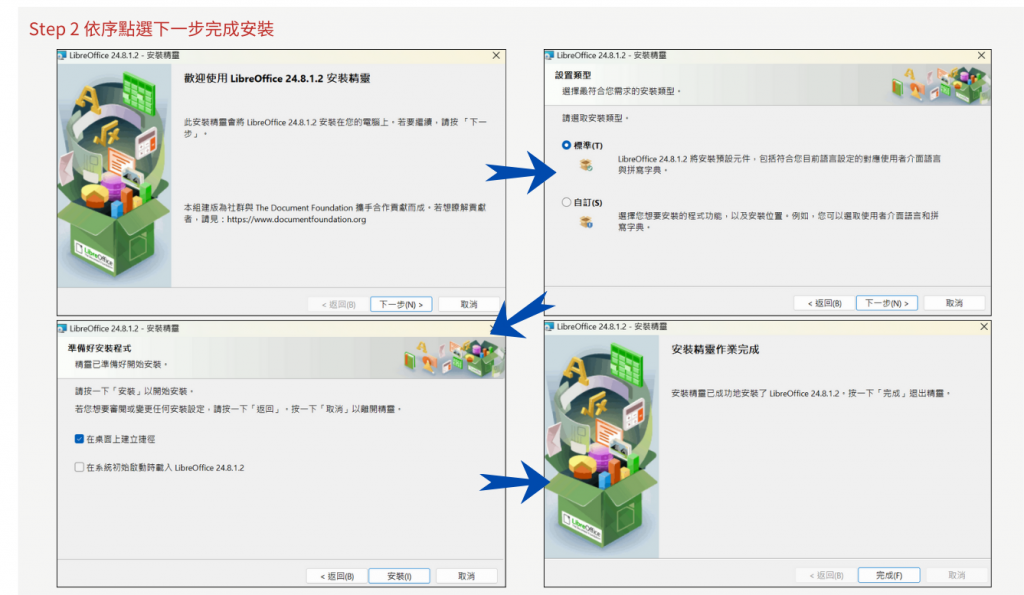Click the banner artwork in the 準備好安裝程式 window

pos(453,358)
